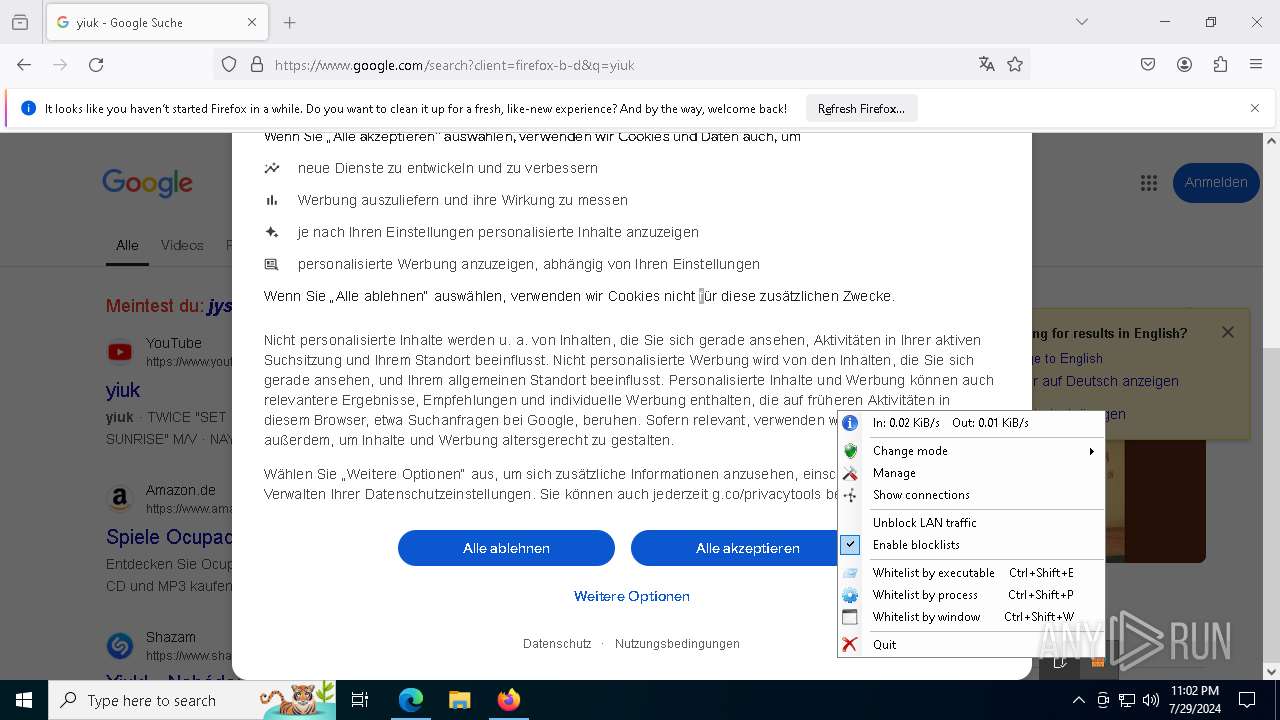Select Whitelist by window
Screen dimensions: 1280x720
(970, 617)
